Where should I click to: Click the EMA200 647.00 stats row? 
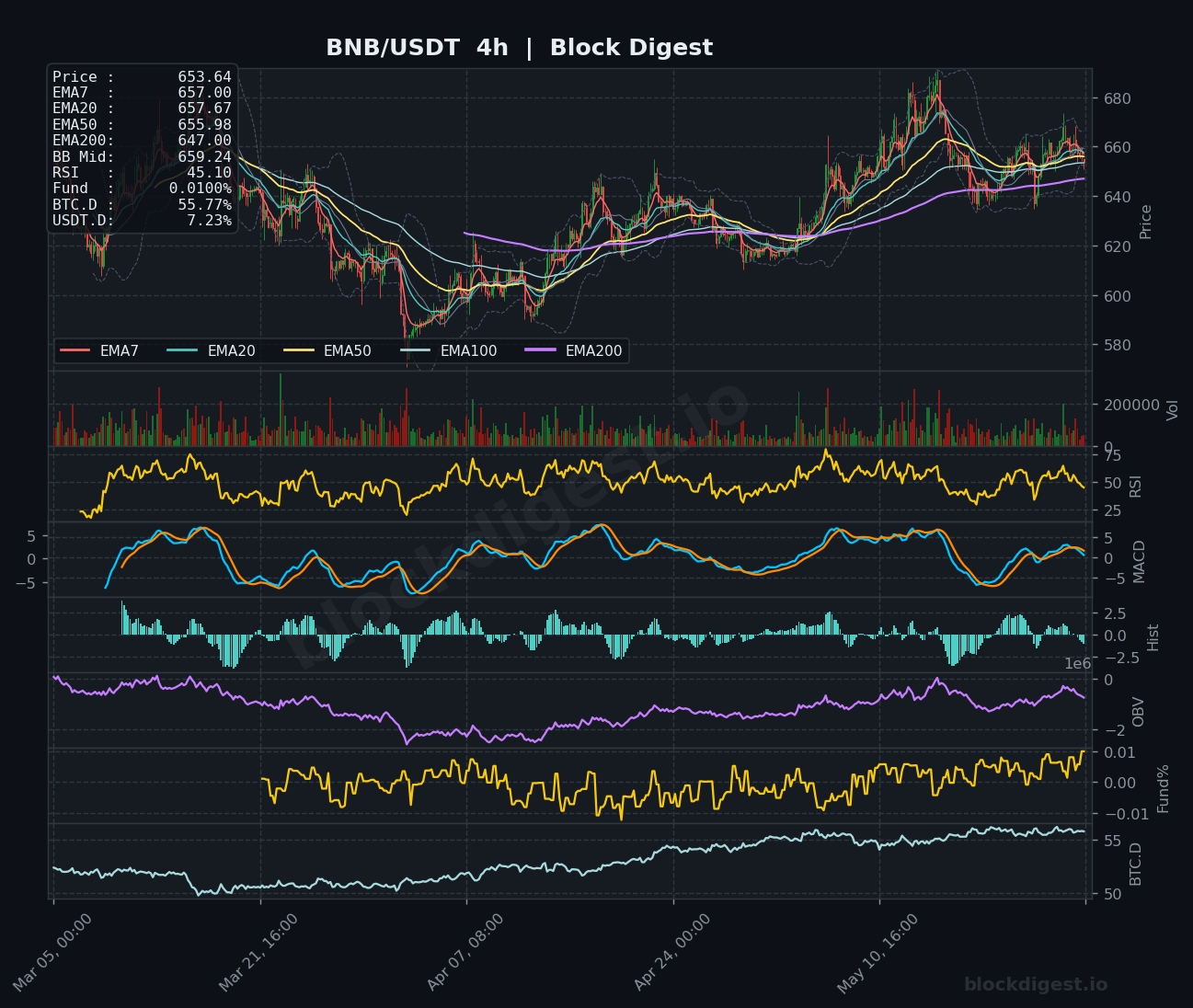pyautogui.click(x=142, y=141)
